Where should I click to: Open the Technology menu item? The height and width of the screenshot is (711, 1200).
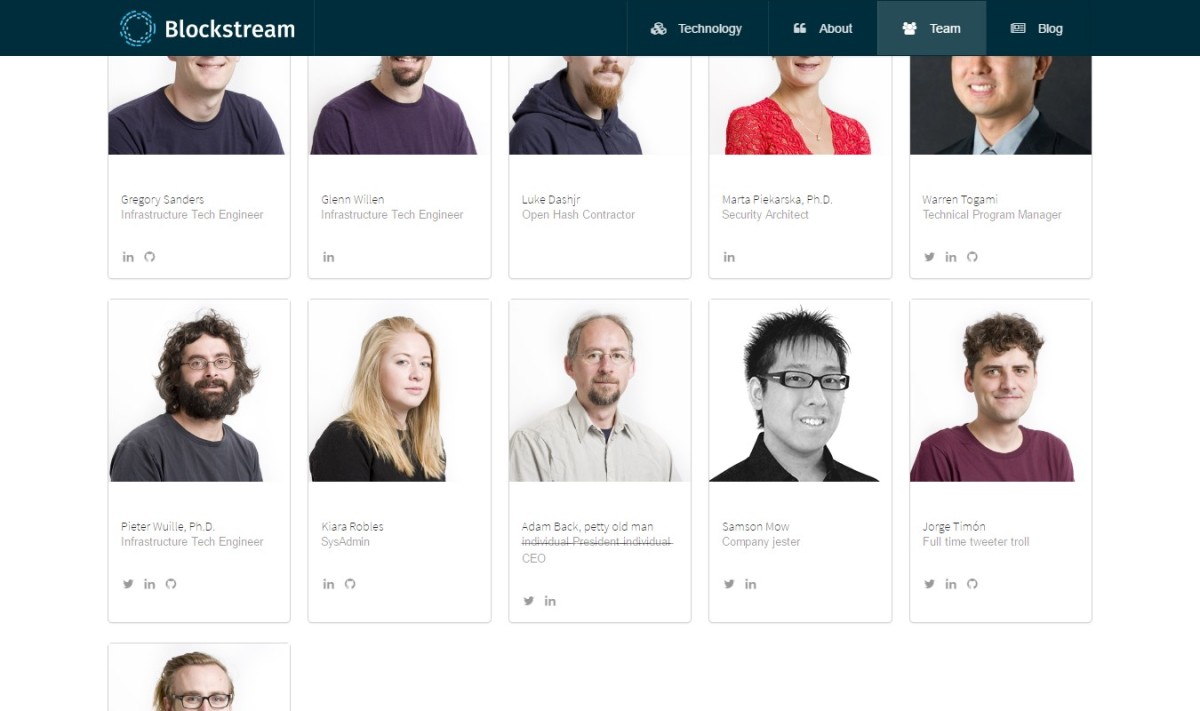click(x=697, y=28)
